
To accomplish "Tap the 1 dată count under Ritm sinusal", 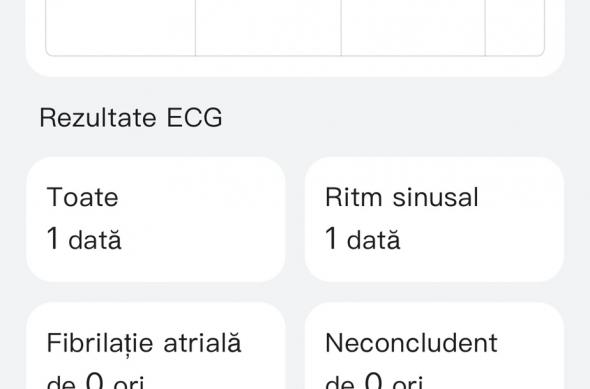I will pos(362,239).
